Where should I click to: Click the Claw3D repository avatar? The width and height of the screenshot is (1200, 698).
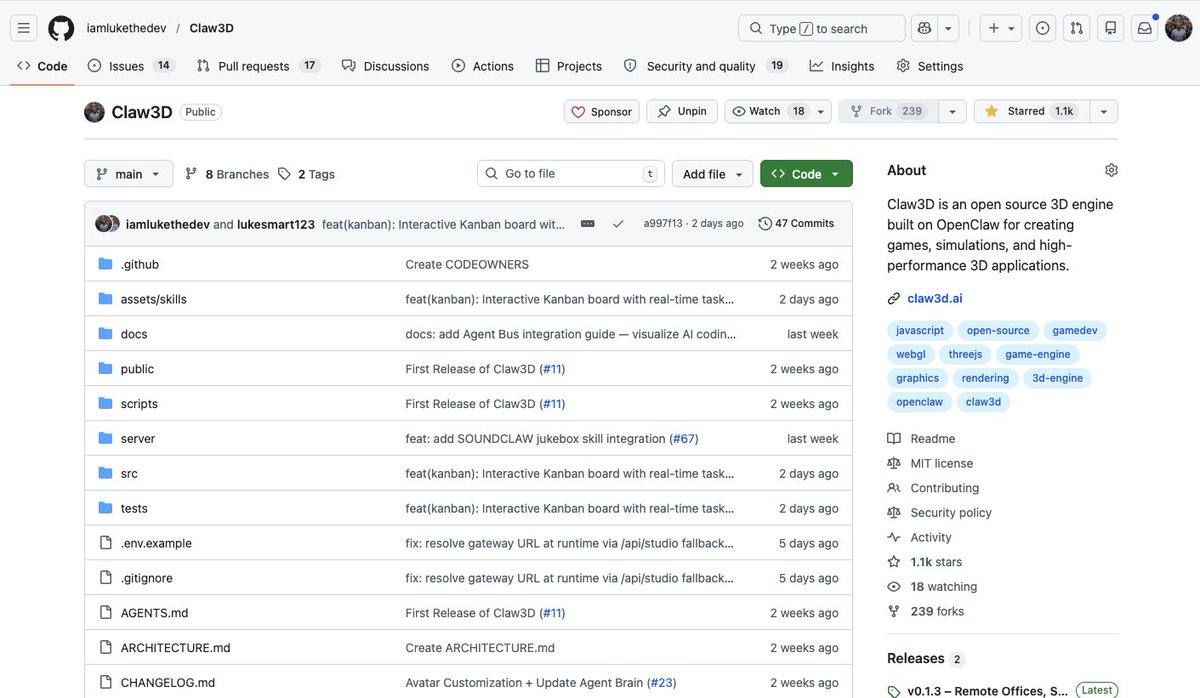94,112
